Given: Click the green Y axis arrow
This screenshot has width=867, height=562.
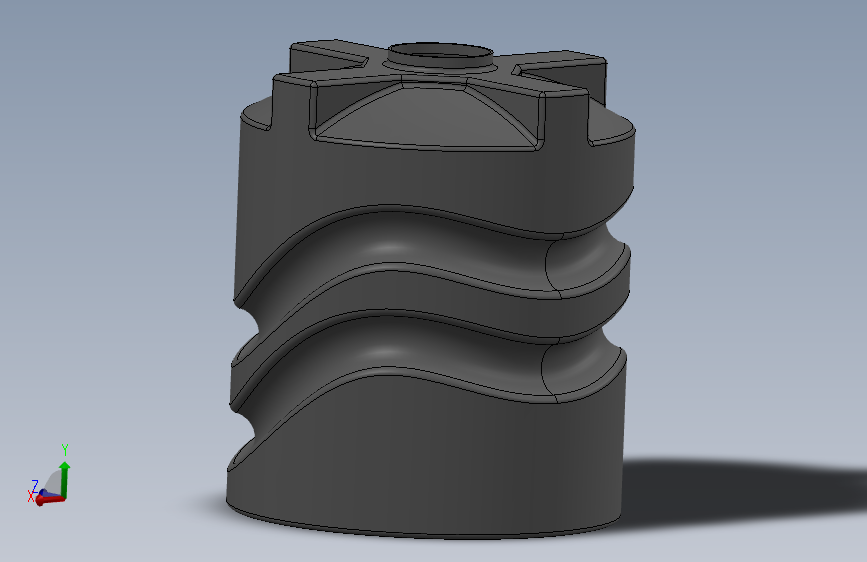Looking at the screenshot, I should [x=65, y=479].
